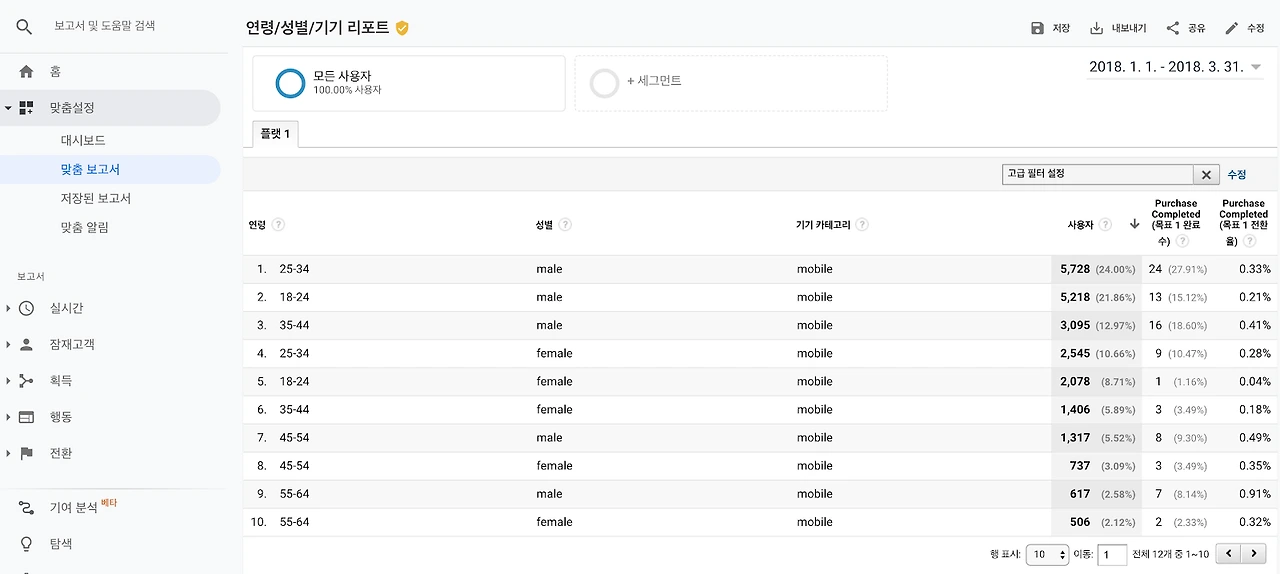Click the 기여 분석 icon

[x=26, y=508]
